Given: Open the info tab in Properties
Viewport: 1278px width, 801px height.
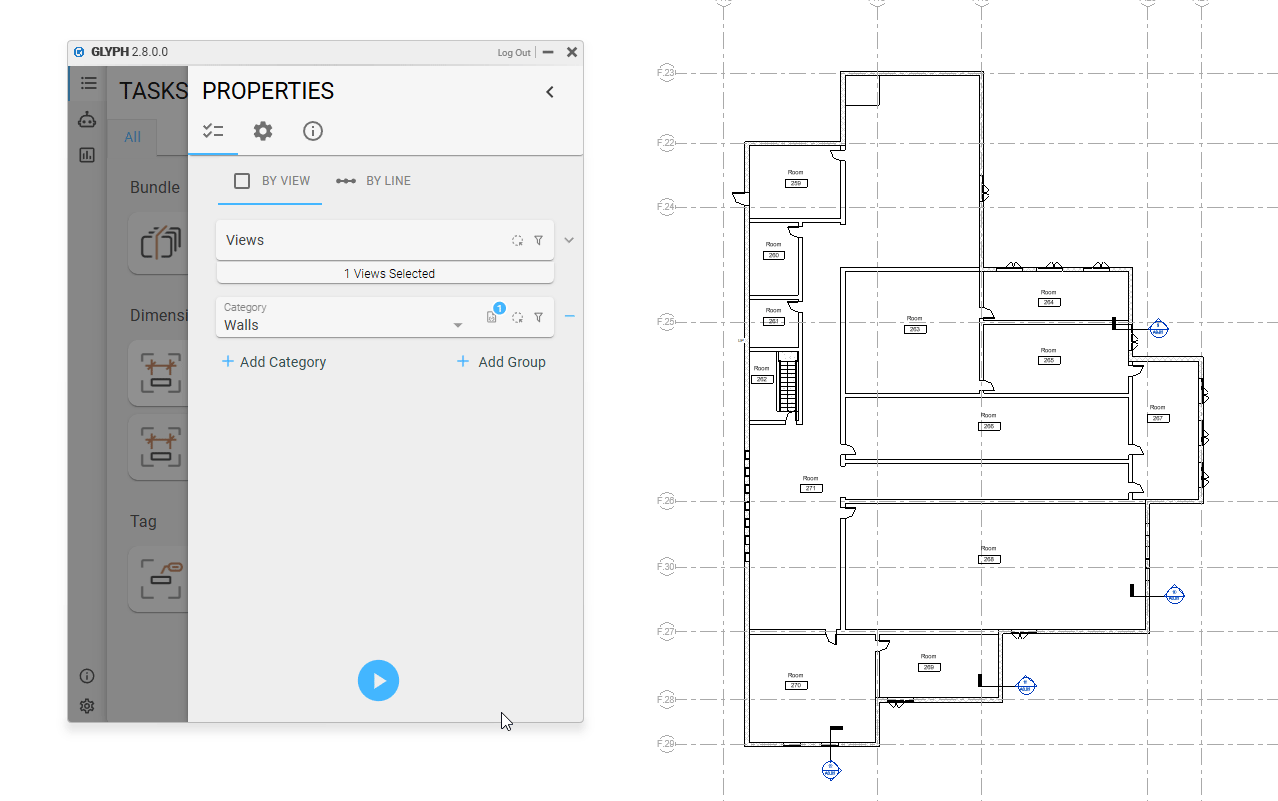Looking at the screenshot, I should (313, 131).
